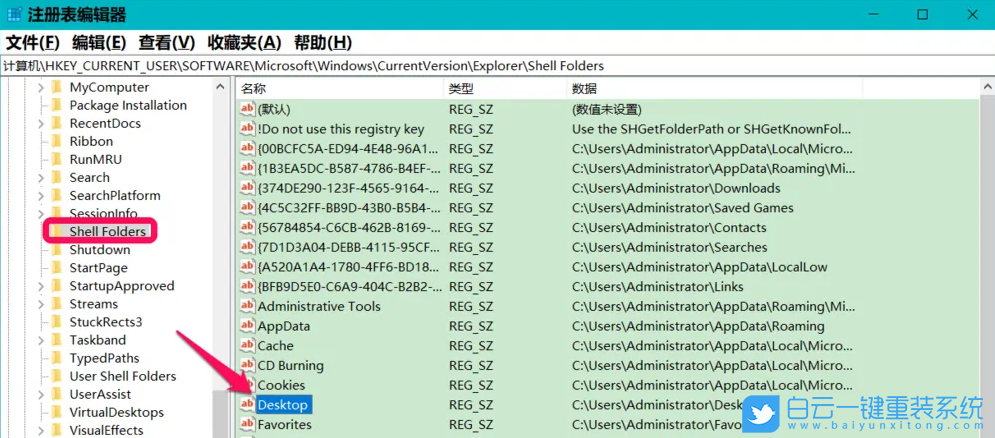The image size is (995, 438).
Task: Click the ab icon beside Cookies value
Action: [x=247, y=385]
